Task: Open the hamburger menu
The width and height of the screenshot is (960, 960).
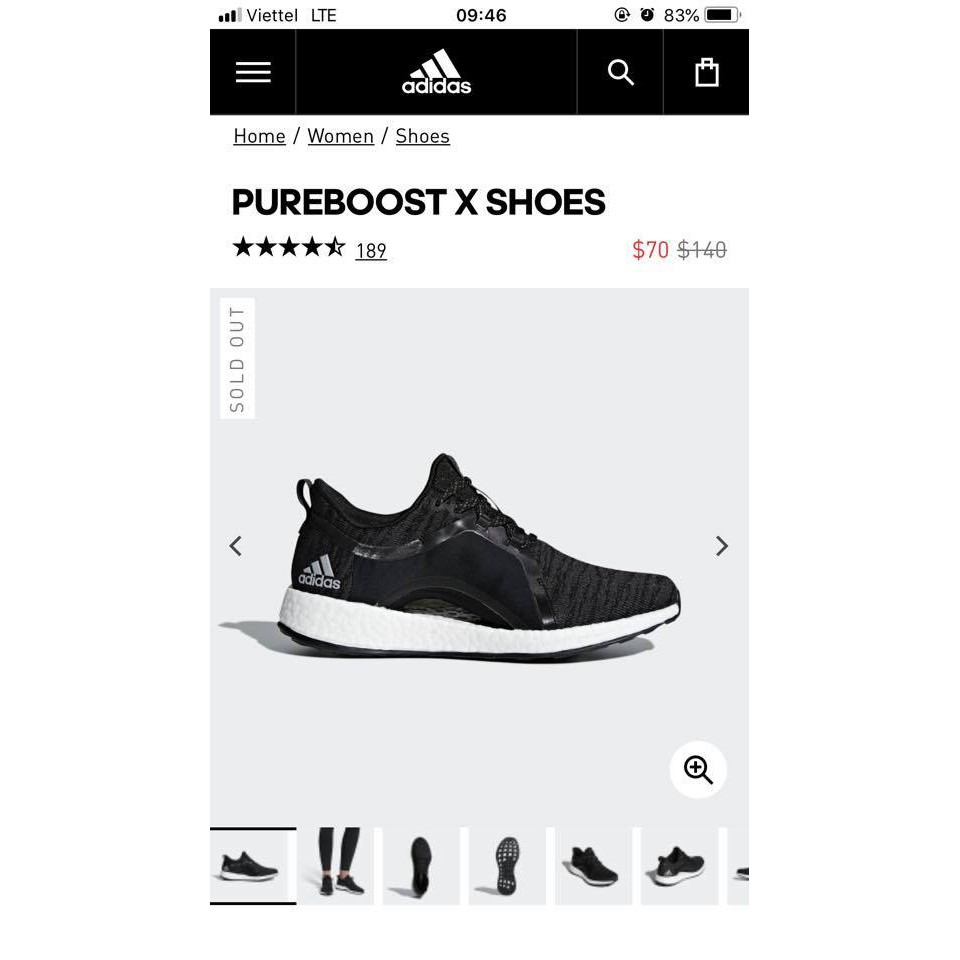Action: pos(253,72)
